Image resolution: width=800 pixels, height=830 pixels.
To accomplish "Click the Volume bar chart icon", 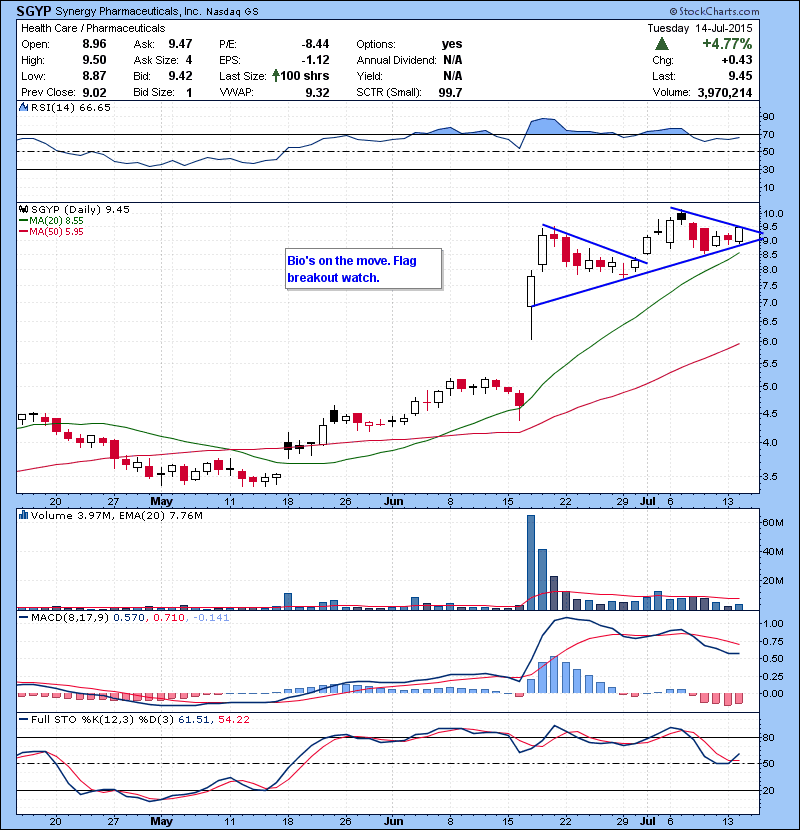I will (23, 515).
